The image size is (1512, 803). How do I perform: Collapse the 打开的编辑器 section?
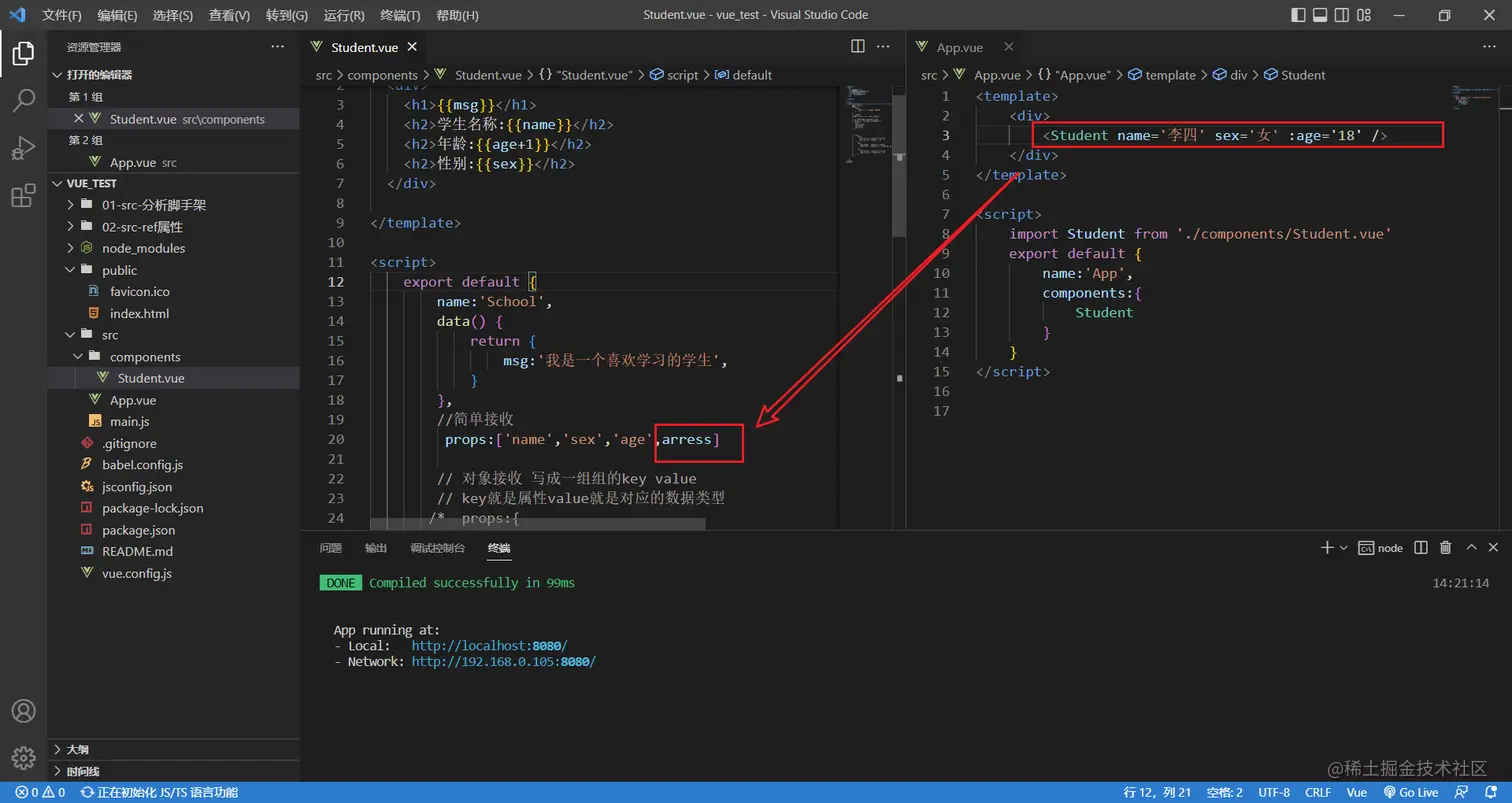(x=56, y=75)
